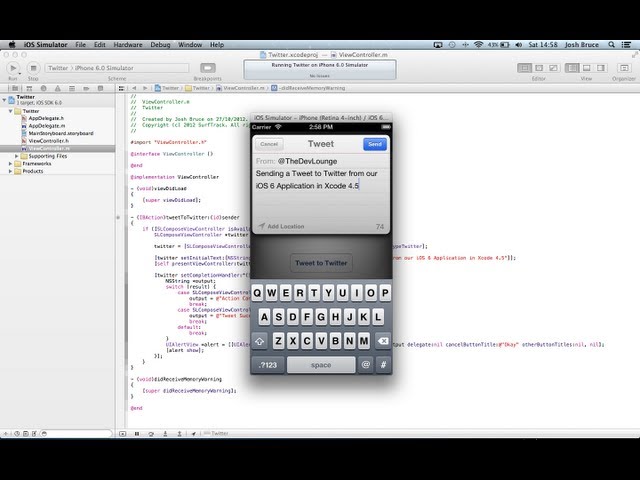This screenshot has width=640, height=480.
Task: Toggle Breakpoints in Xcode toolbar
Action: click(x=208, y=68)
